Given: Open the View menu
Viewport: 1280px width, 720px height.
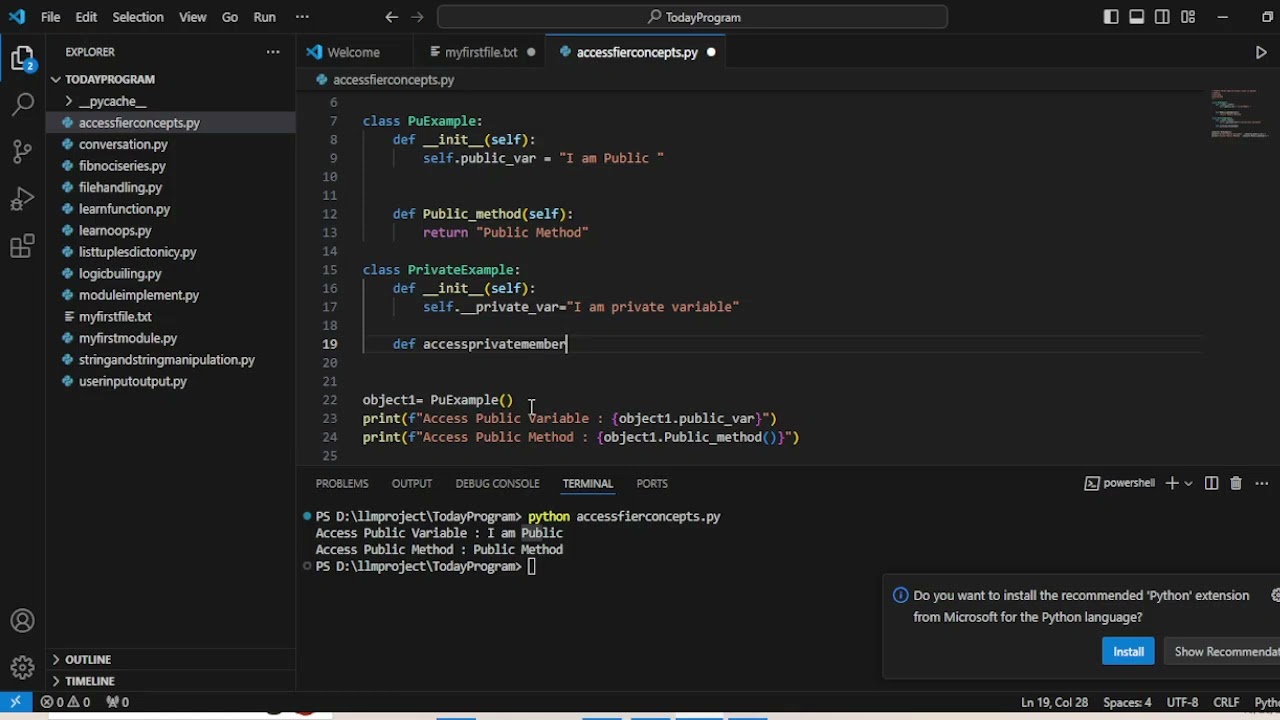Looking at the screenshot, I should 193,17.
